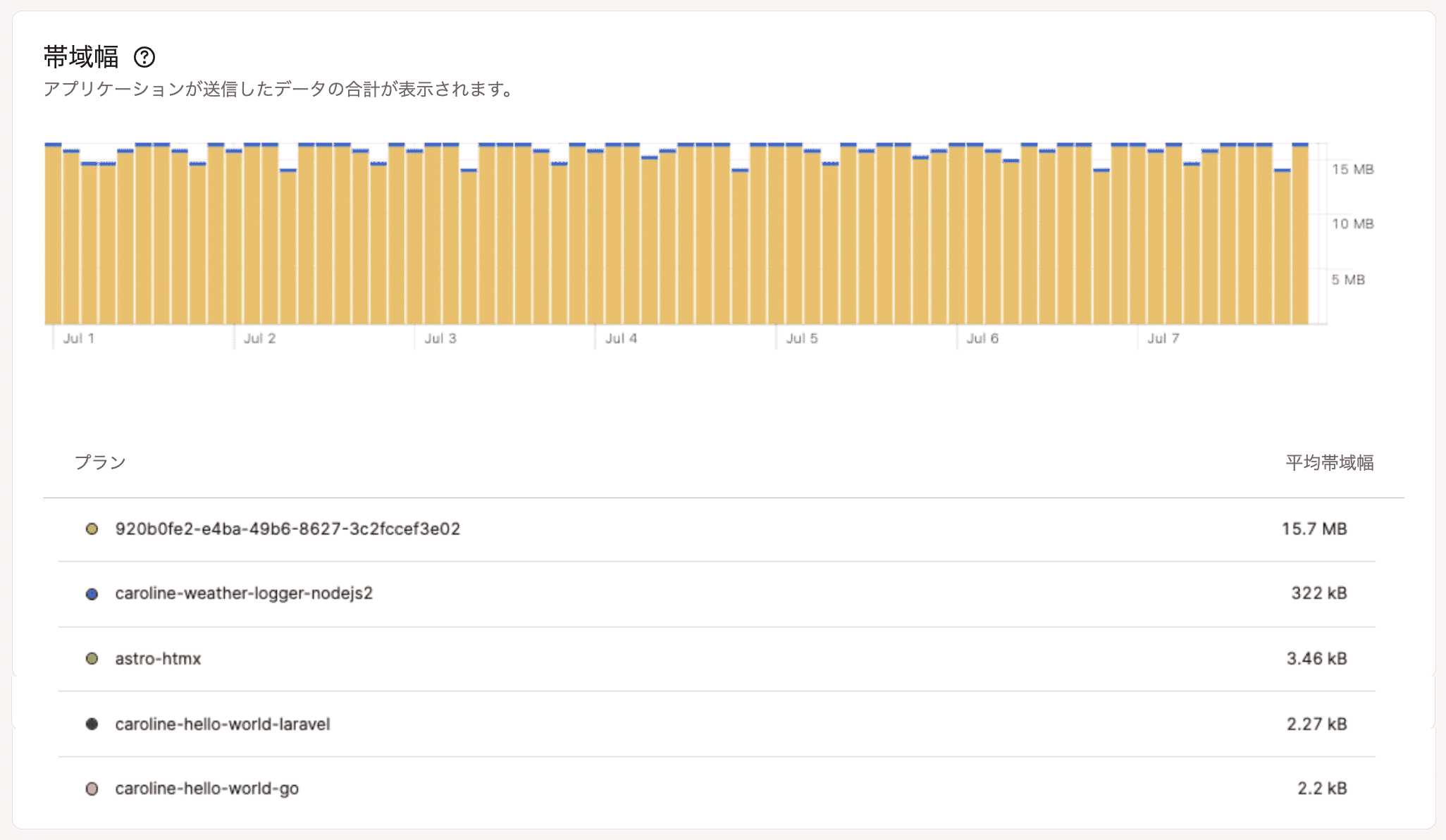
Task: Select caroline-weather-logger-nodejs2 in the plan list
Action: point(244,593)
